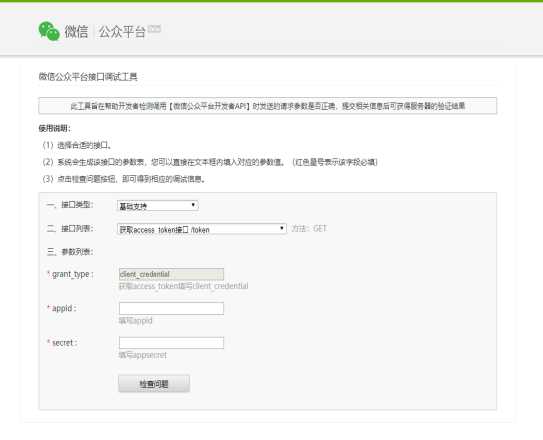Click the grant_type hint mentioning client_credential
Screen dimensions: 543x440
click(x=184, y=286)
